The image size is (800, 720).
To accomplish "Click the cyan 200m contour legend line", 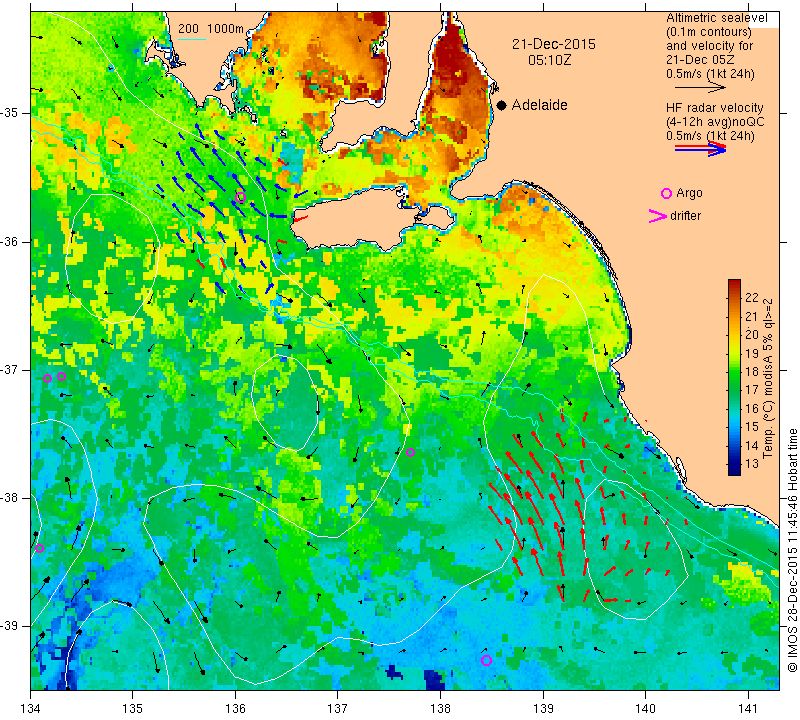I will (191, 39).
